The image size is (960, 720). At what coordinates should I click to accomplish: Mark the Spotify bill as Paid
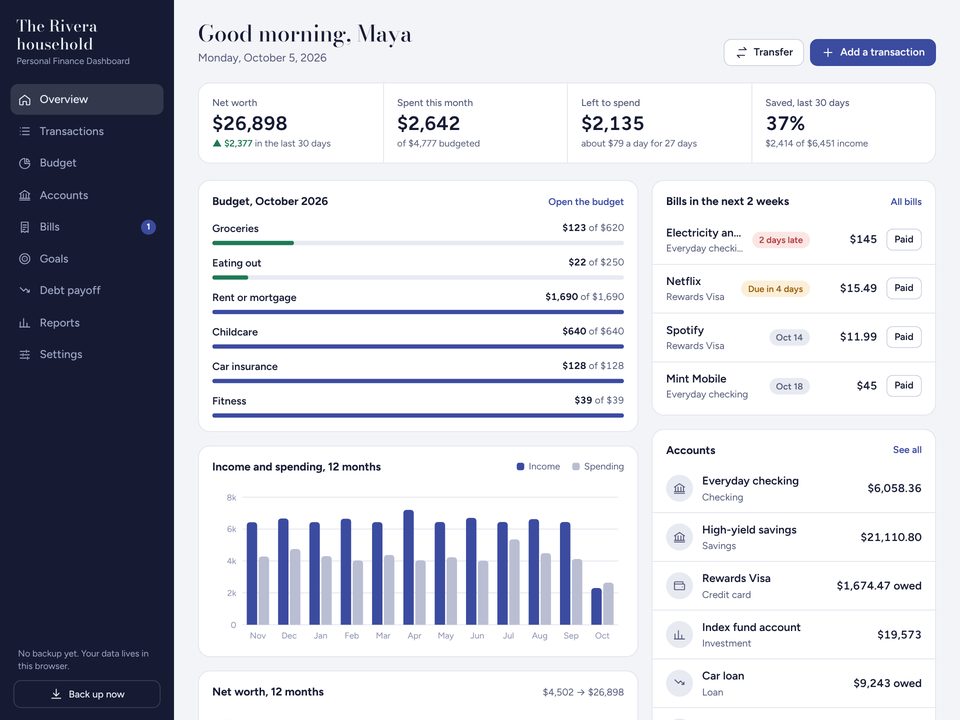pyautogui.click(x=904, y=337)
